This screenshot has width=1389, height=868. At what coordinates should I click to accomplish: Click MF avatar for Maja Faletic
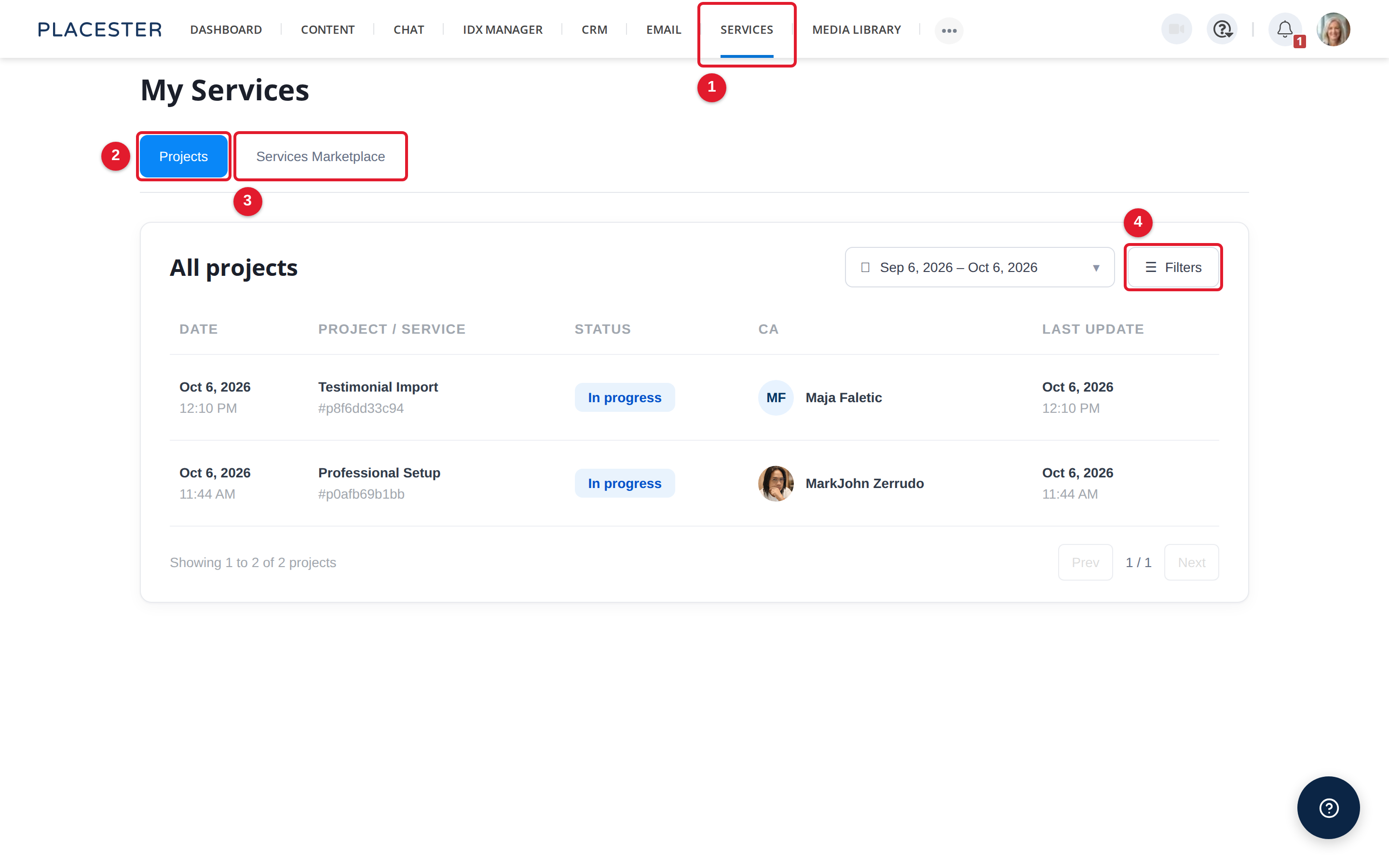click(776, 397)
